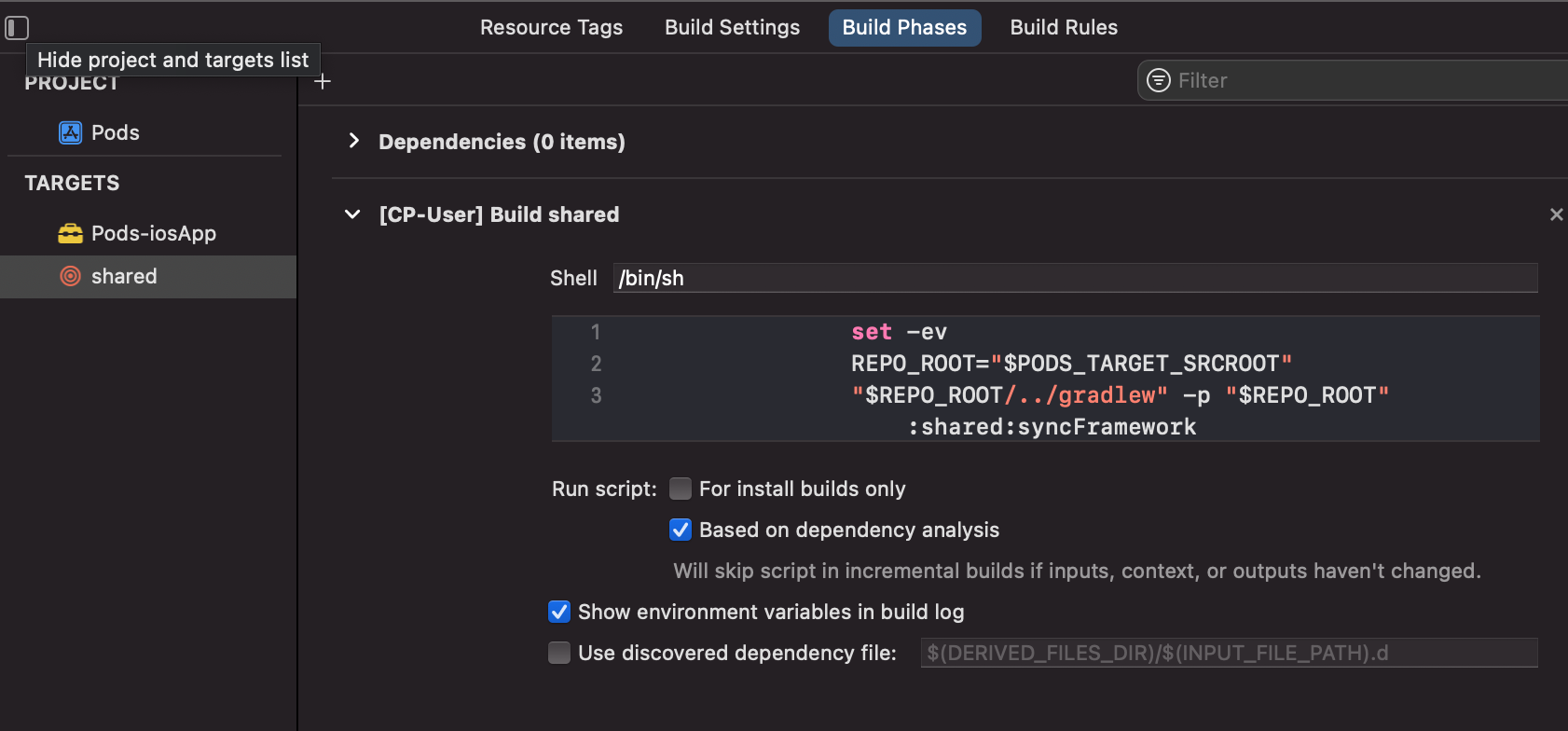Edit the Shell path field /bin/sh
The height and width of the screenshot is (731, 1568).
[1076, 278]
